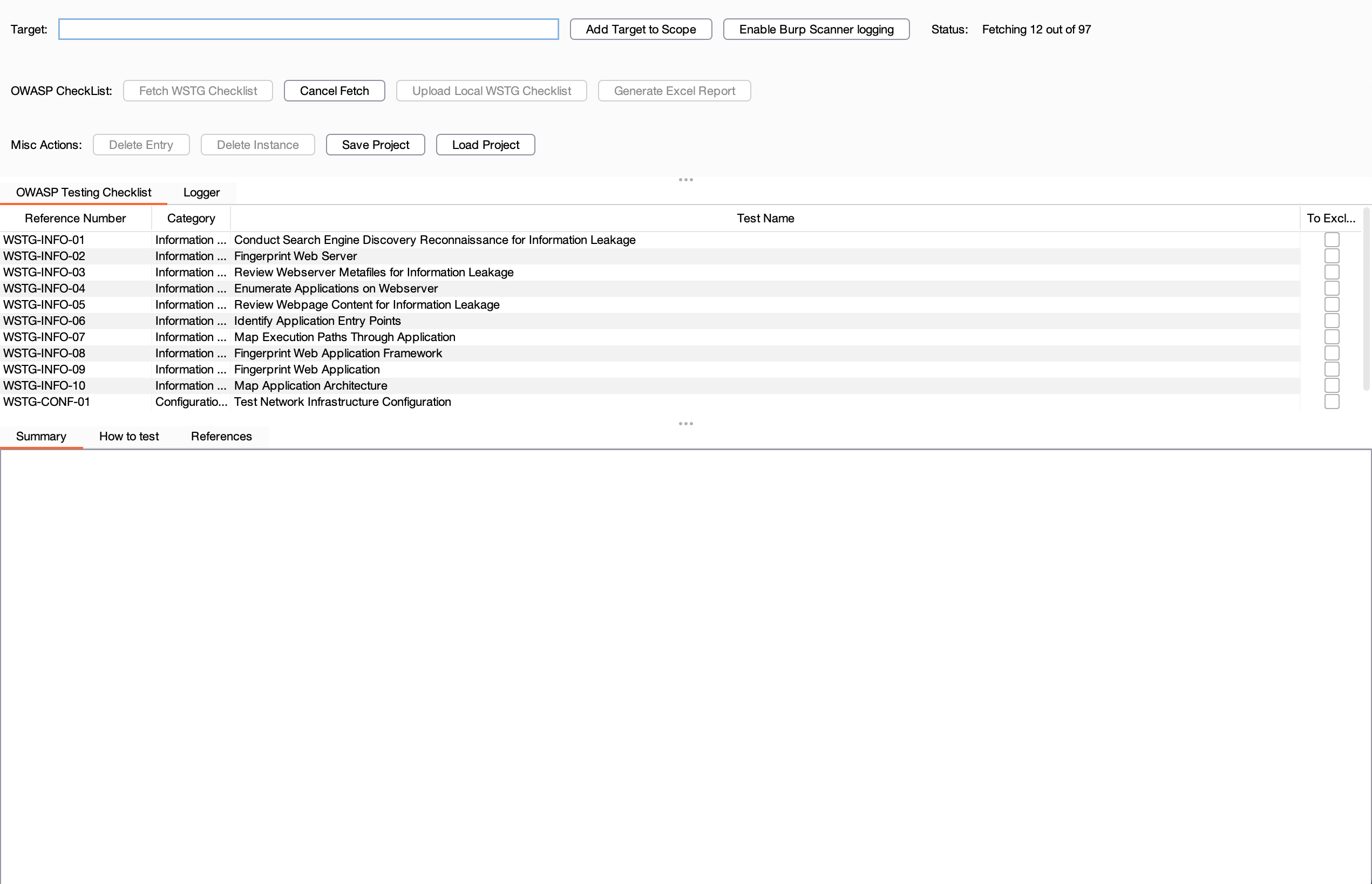Sort by Reference Number column header
Viewport: 1372px width, 884px height.
coord(75,218)
